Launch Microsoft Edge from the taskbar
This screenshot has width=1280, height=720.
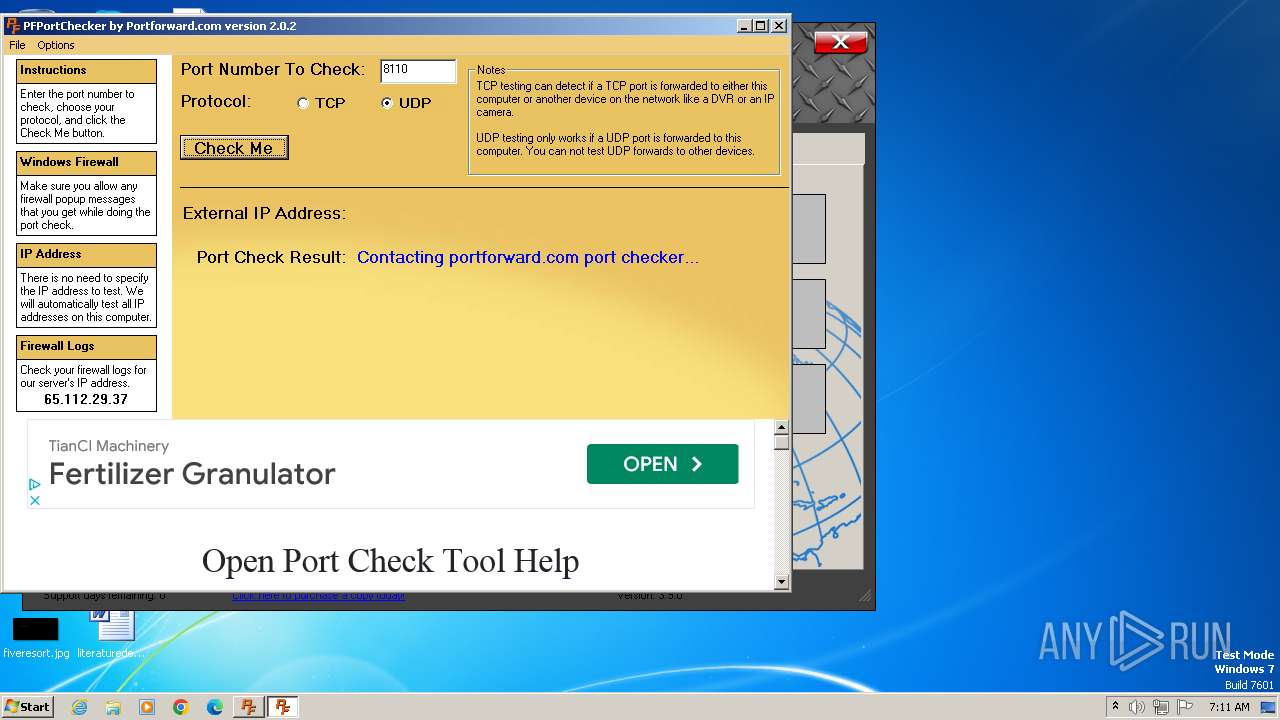click(215, 707)
